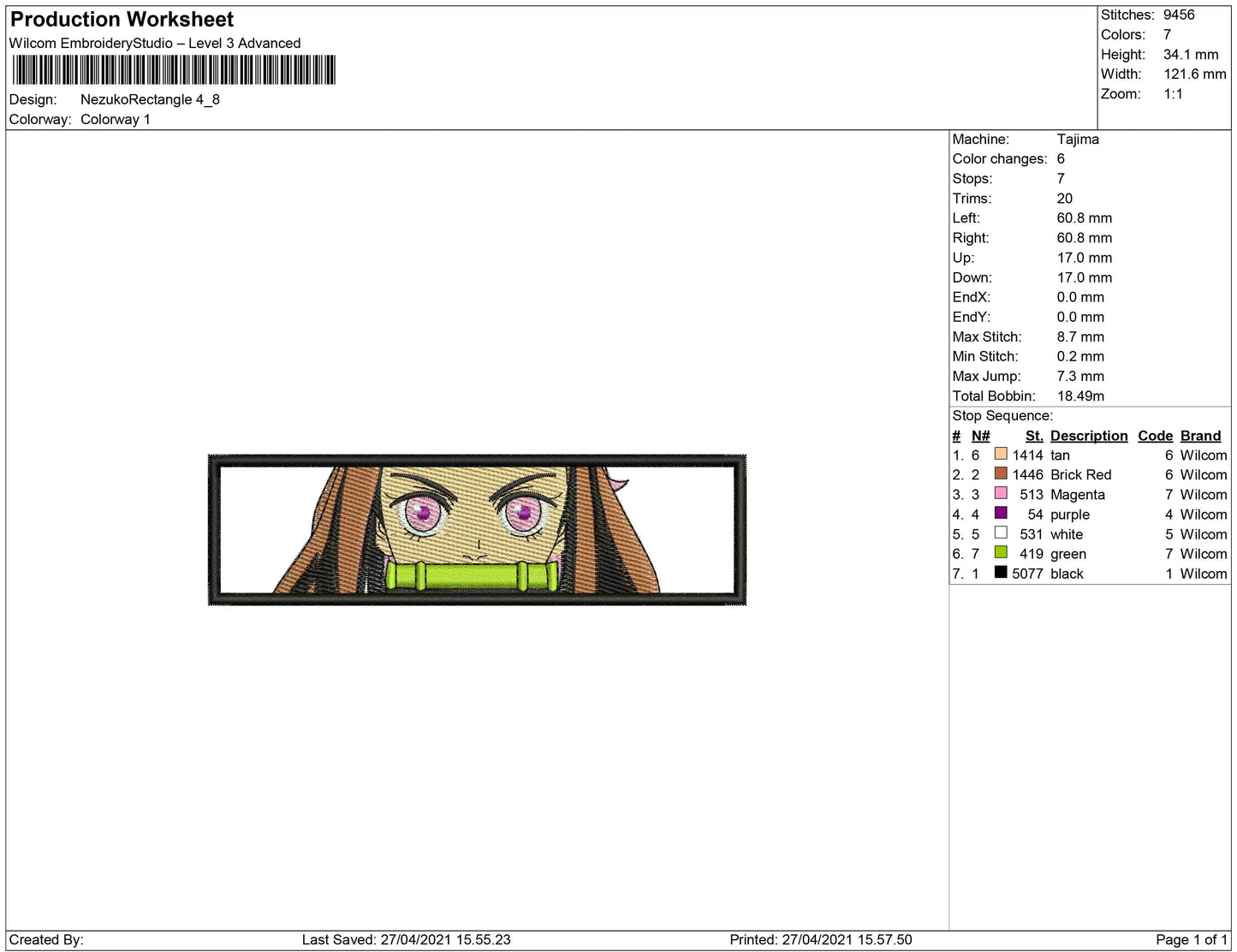
Task: Select stitch count "1446" in Brick Red row
Action: pyautogui.click(x=1028, y=475)
